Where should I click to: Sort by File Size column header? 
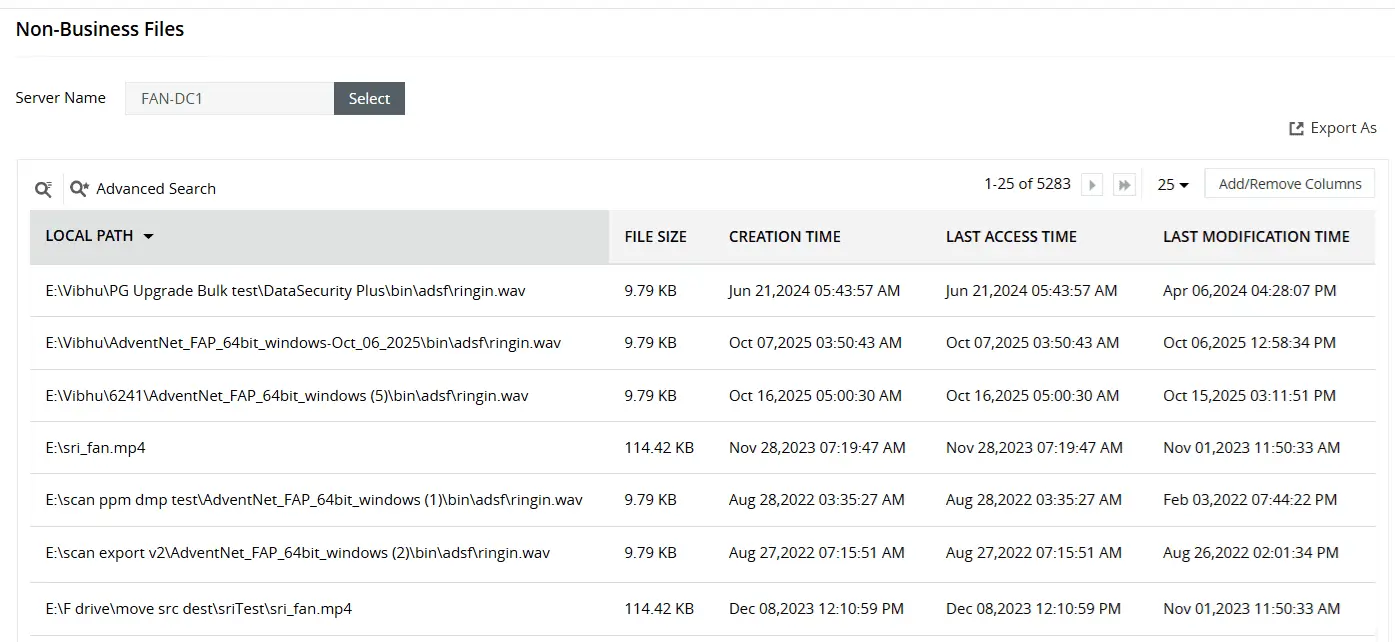pyautogui.click(x=655, y=237)
